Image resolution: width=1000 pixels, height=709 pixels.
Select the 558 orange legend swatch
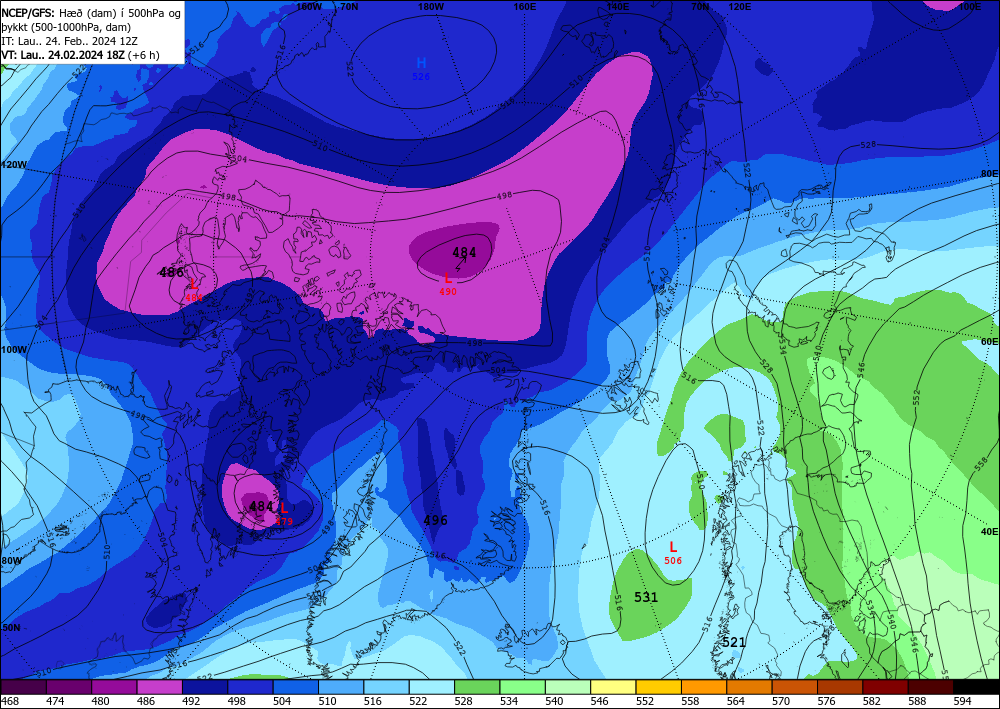coord(704,687)
